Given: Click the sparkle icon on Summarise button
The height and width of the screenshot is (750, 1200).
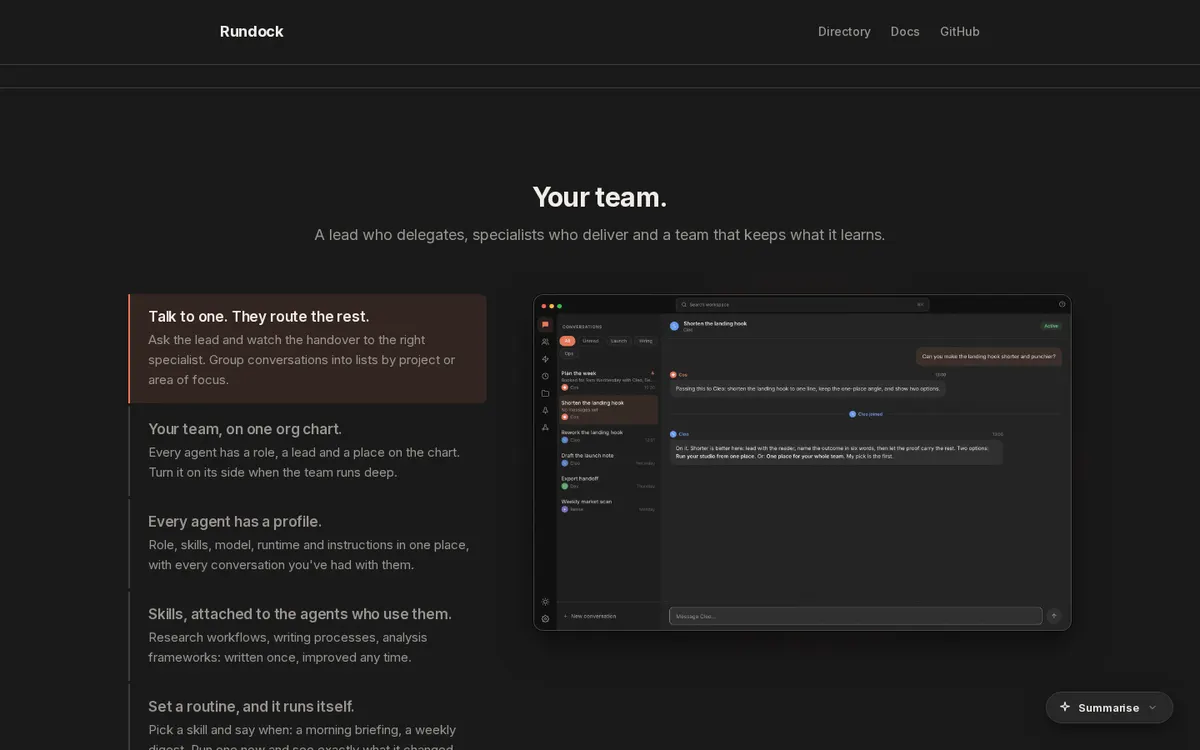Looking at the screenshot, I should pyautogui.click(x=1065, y=707).
